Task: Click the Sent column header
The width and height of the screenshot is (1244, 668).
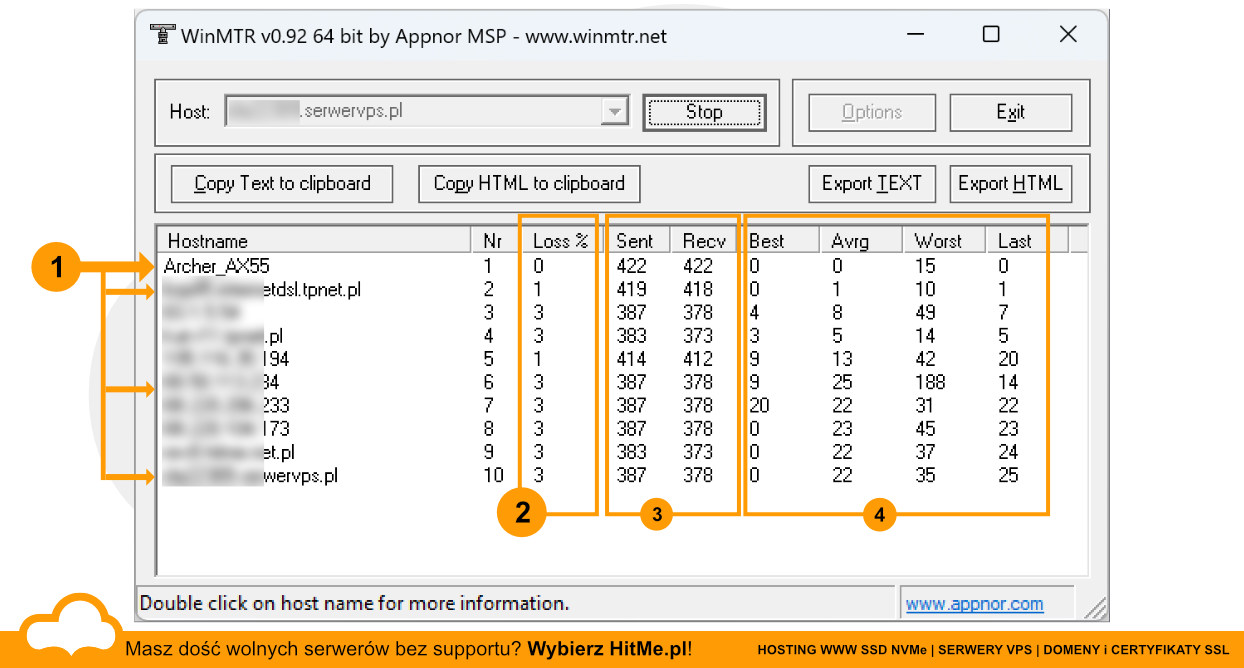Action: click(636, 241)
